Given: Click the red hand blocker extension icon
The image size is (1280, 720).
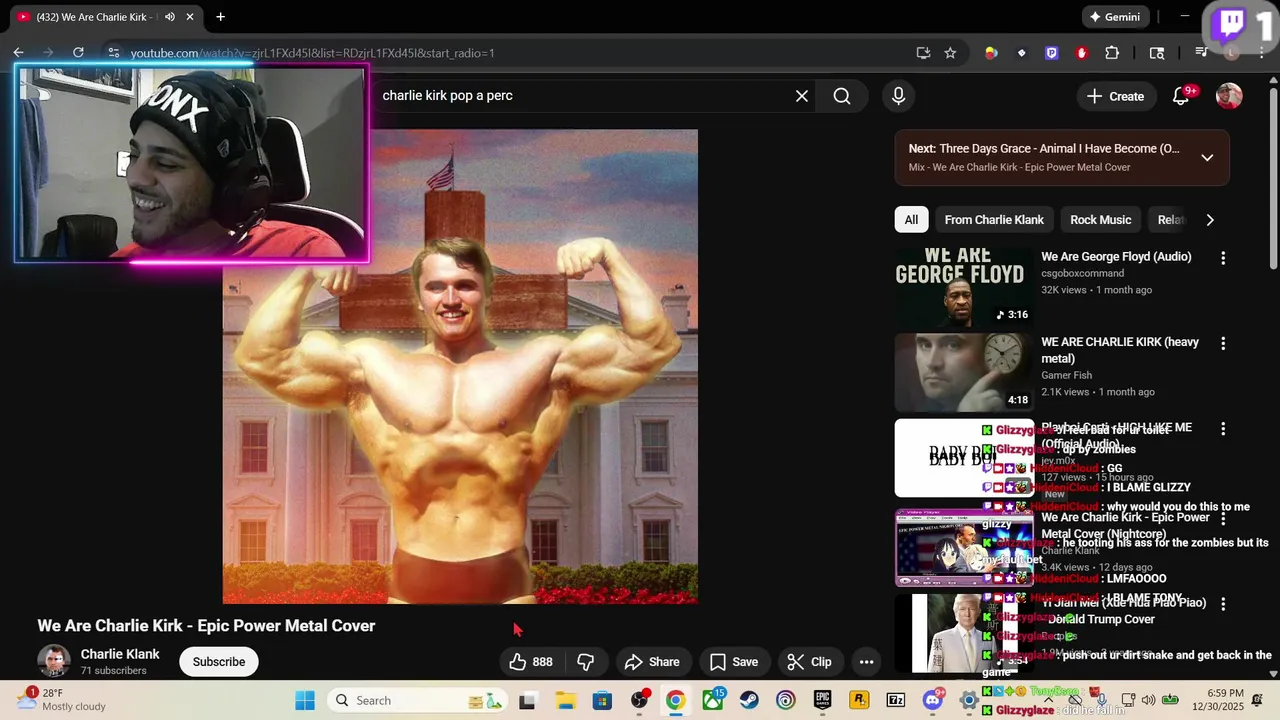Looking at the screenshot, I should click(x=1082, y=53).
